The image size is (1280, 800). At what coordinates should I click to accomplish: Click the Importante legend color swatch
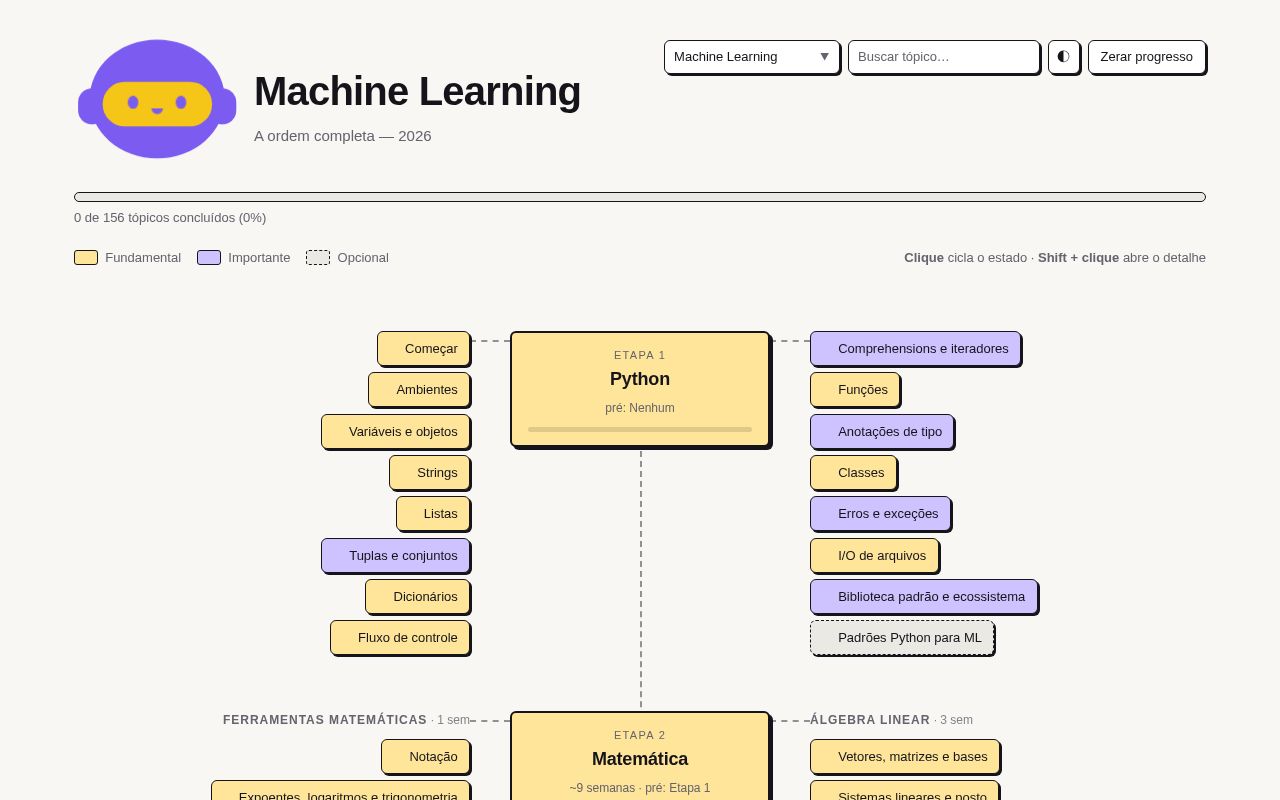click(x=209, y=257)
